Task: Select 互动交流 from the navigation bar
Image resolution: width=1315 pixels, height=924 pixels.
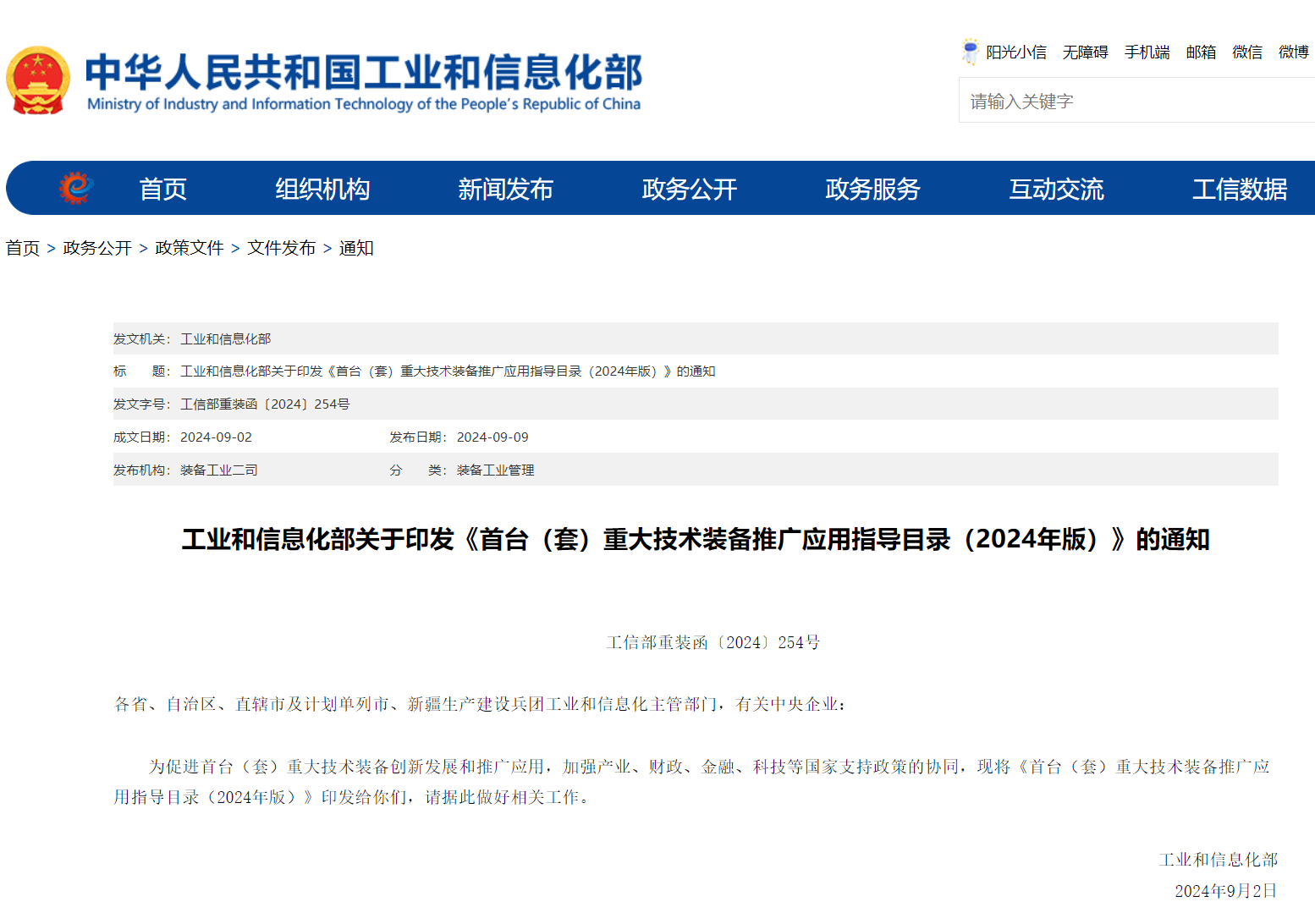Action: coord(1056,189)
